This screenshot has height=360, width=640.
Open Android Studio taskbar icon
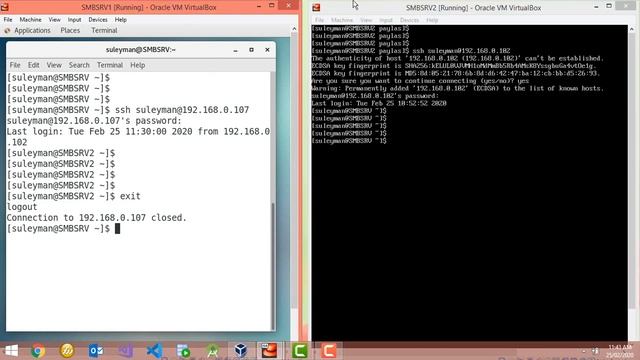[x=212, y=351]
